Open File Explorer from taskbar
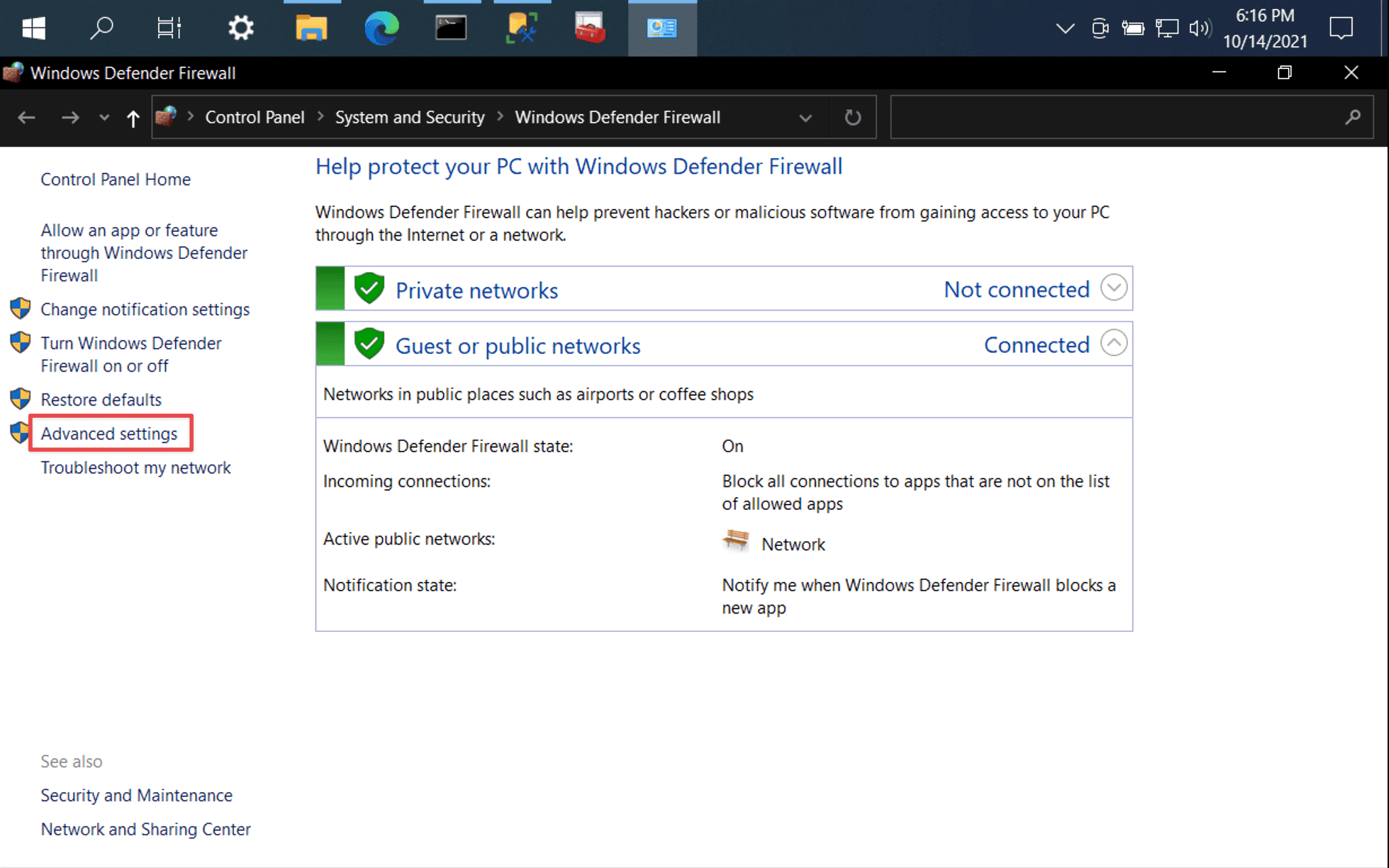The height and width of the screenshot is (868, 1389). (311, 28)
